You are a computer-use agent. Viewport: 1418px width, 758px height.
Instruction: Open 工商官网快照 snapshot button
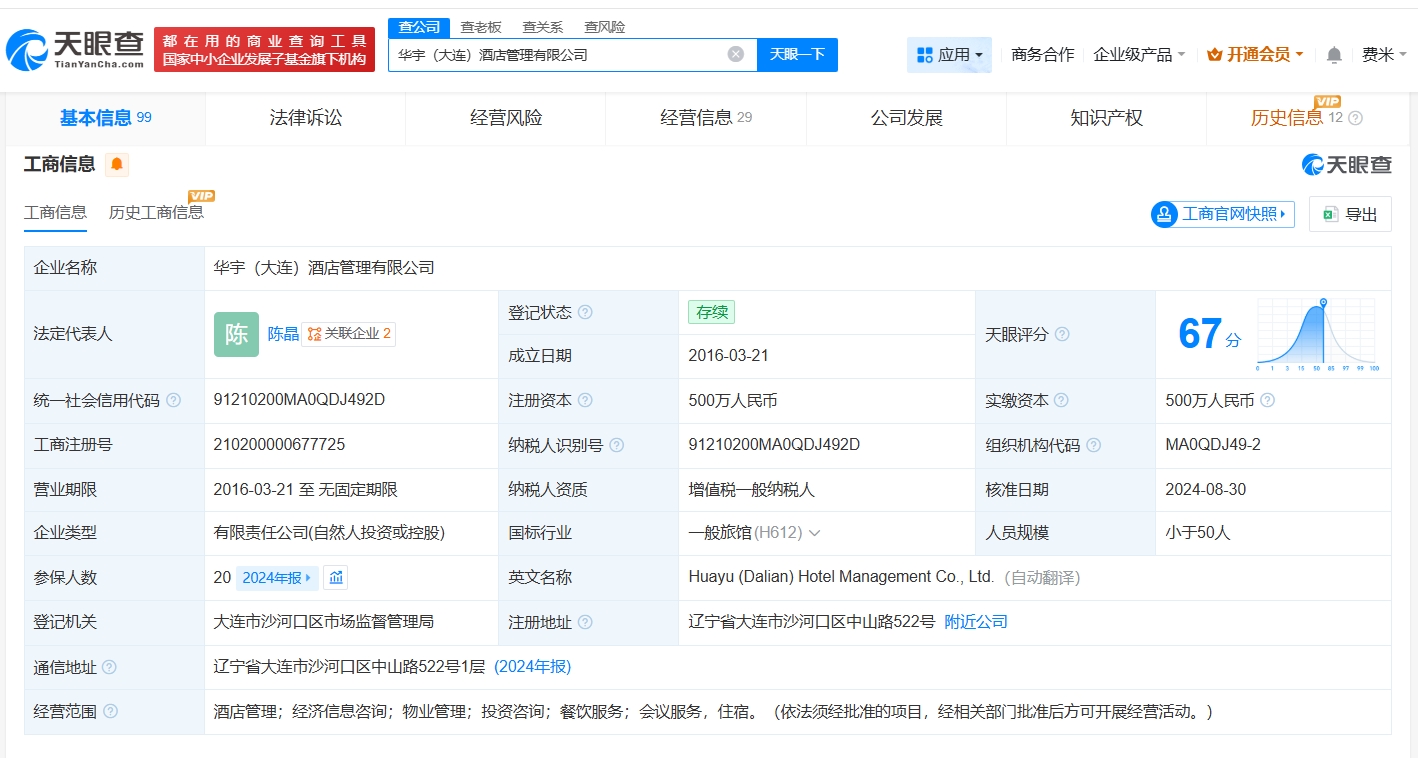click(1223, 214)
